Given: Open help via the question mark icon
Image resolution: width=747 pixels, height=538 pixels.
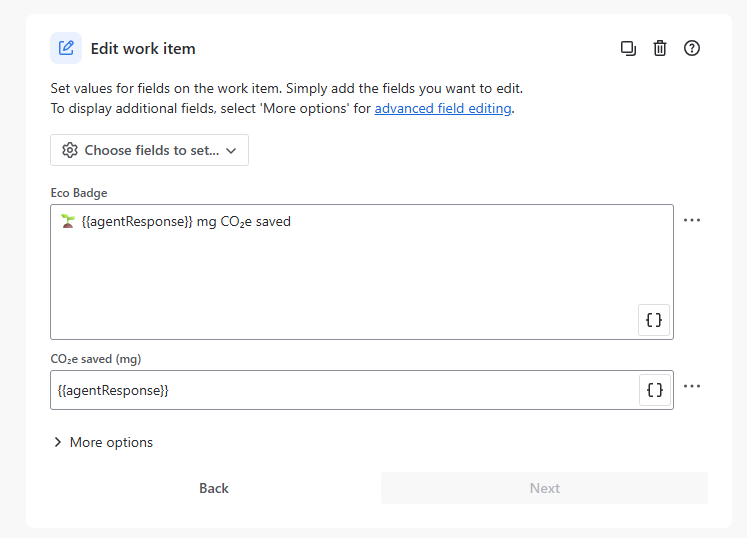Looking at the screenshot, I should click(692, 48).
